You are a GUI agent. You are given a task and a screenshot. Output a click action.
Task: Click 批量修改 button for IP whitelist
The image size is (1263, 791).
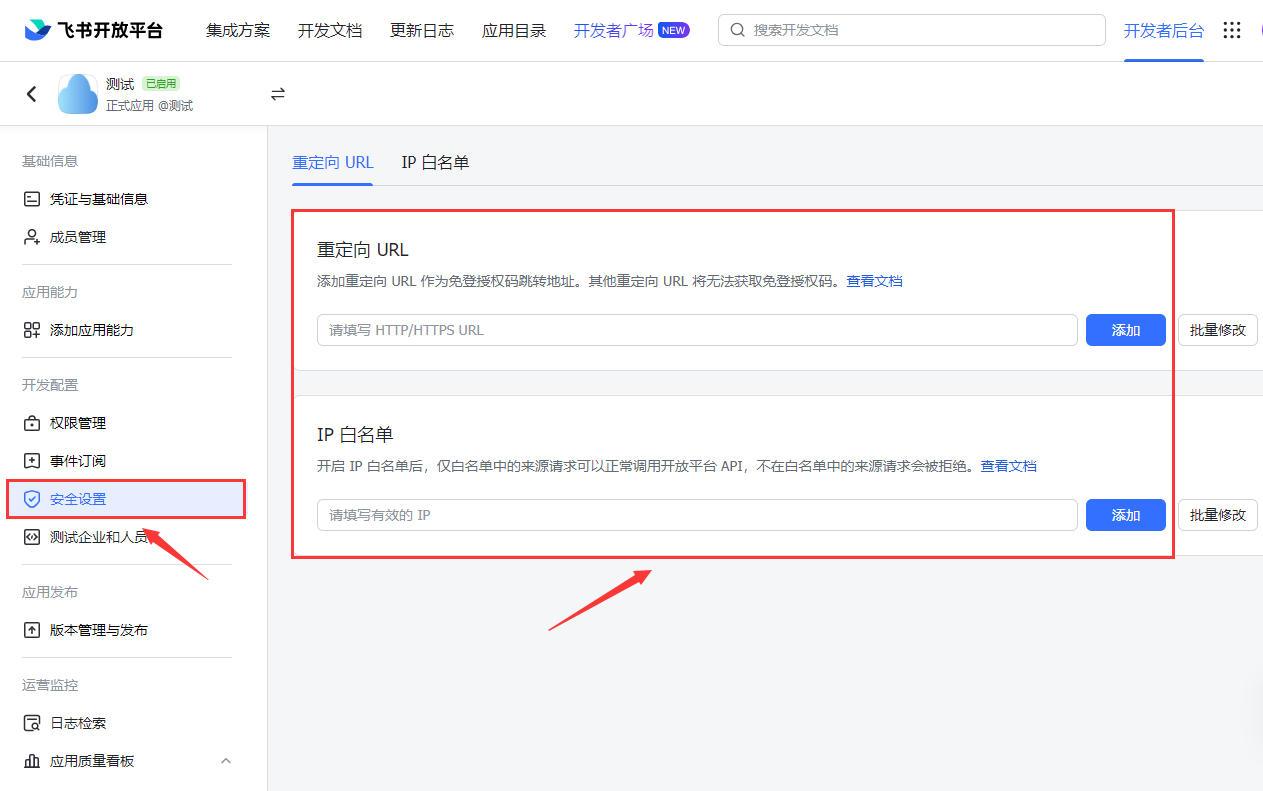tap(1217, 515)
